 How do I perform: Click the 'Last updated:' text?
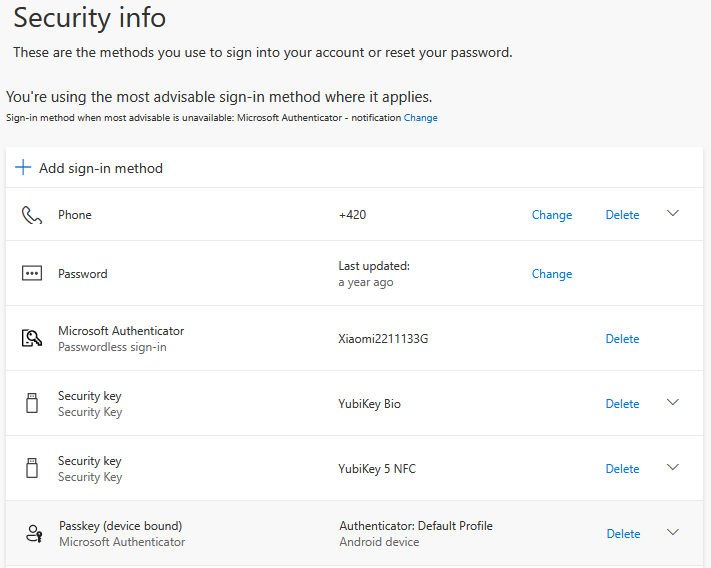(x=374, y=266)
